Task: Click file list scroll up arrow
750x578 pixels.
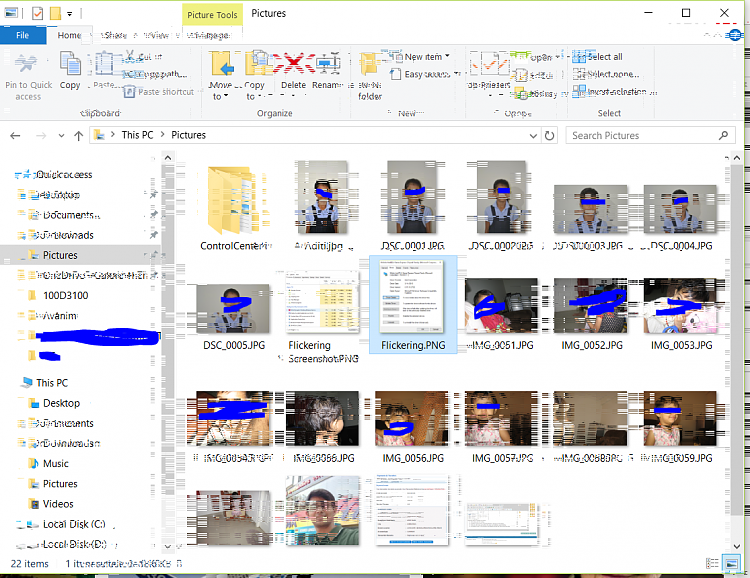Action: (x=737, y=157)
